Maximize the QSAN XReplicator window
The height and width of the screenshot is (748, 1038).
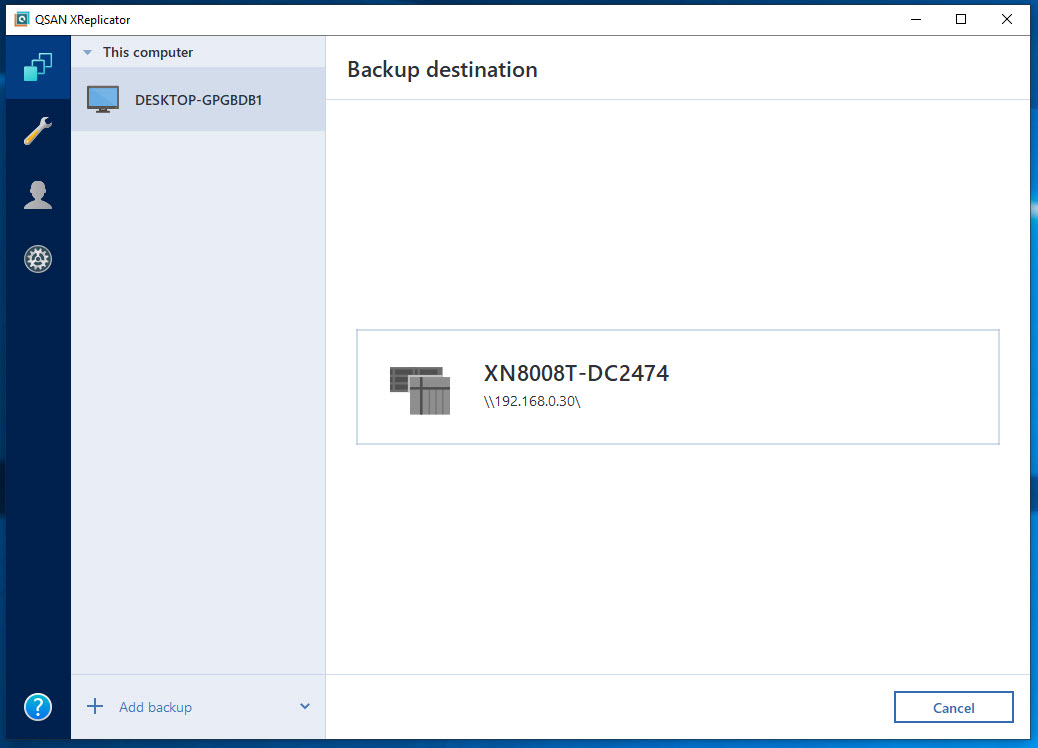pyautogui.click(x=961, y=19)
